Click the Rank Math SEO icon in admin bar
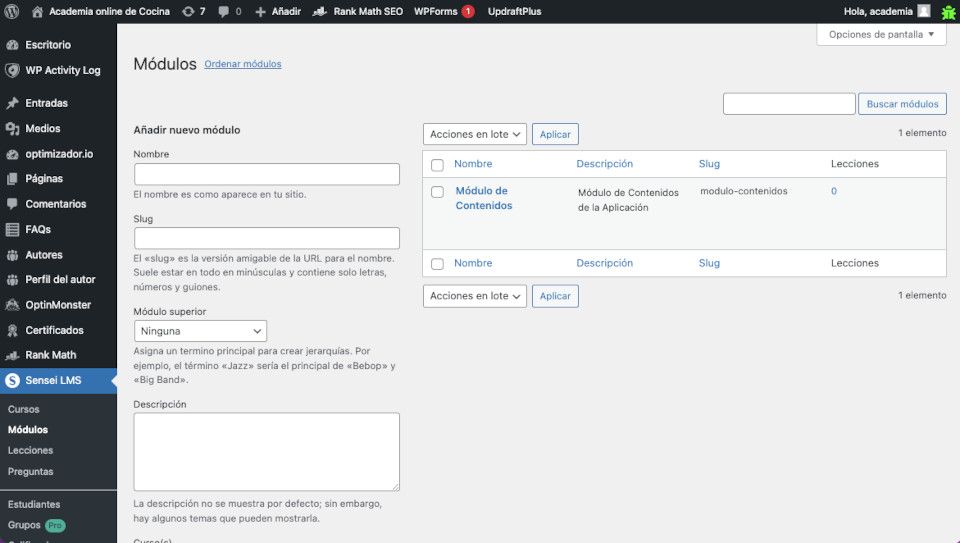 click(x=320, y=12)
